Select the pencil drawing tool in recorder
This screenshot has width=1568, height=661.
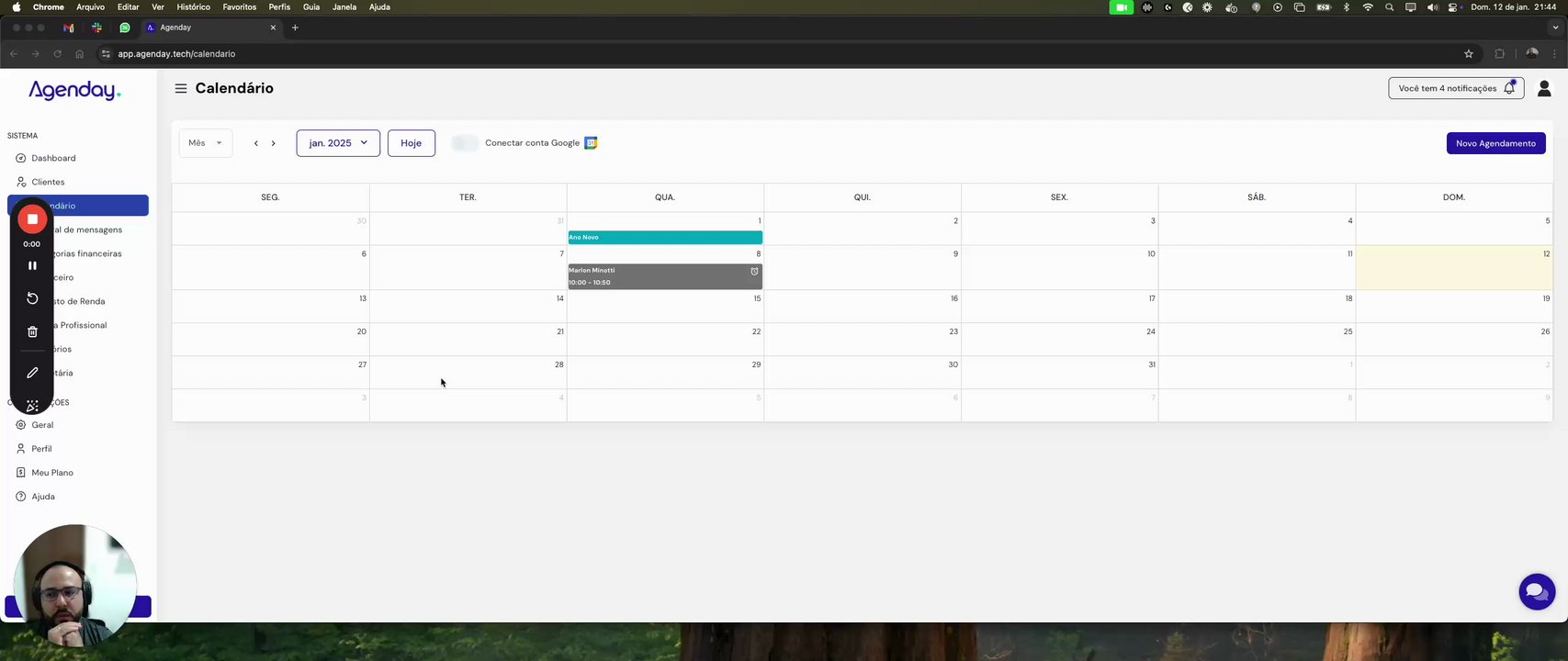tap(32, 373)
